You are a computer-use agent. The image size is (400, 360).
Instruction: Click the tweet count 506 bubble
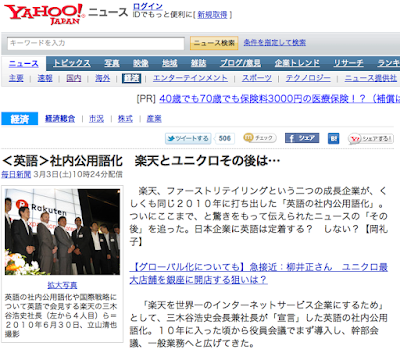(x=225, y=138)
